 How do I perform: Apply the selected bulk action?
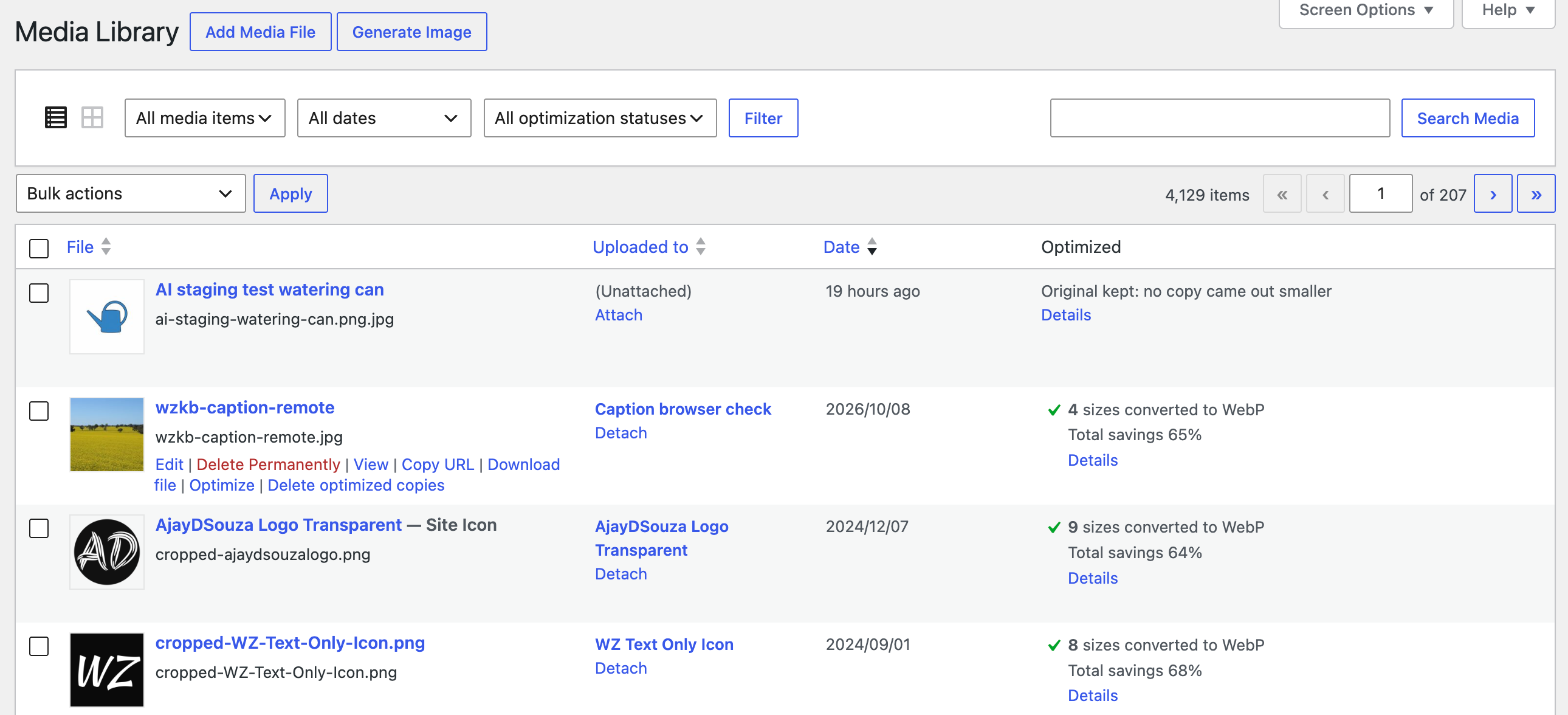tap(291, 194)
